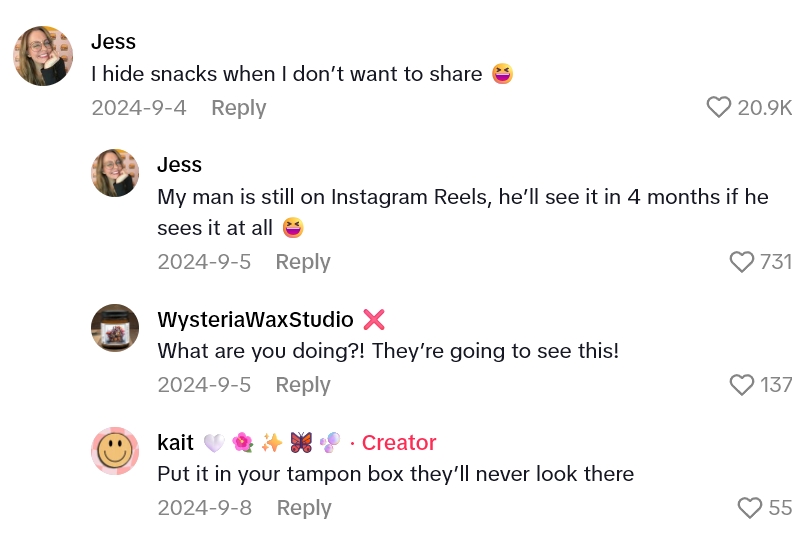Click the Creator badge next to kait
Viewport: 792px width, 539px height.
399,442
